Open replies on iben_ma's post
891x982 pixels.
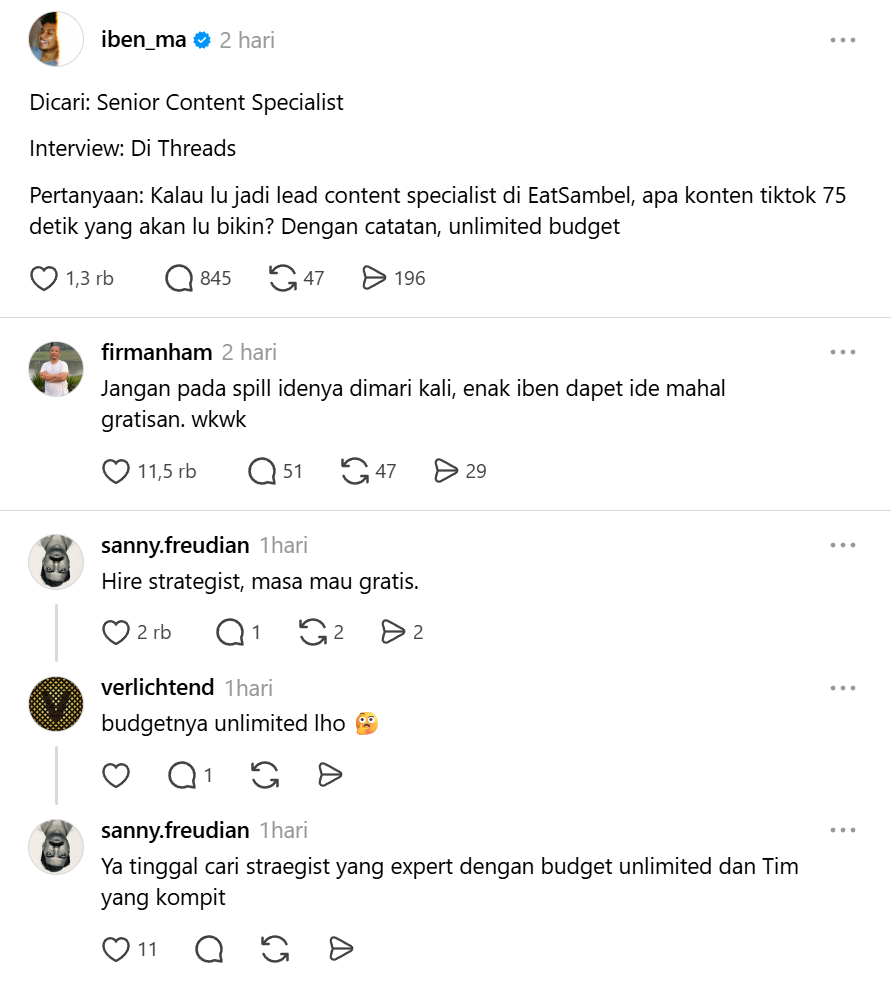tap(179, 278)
